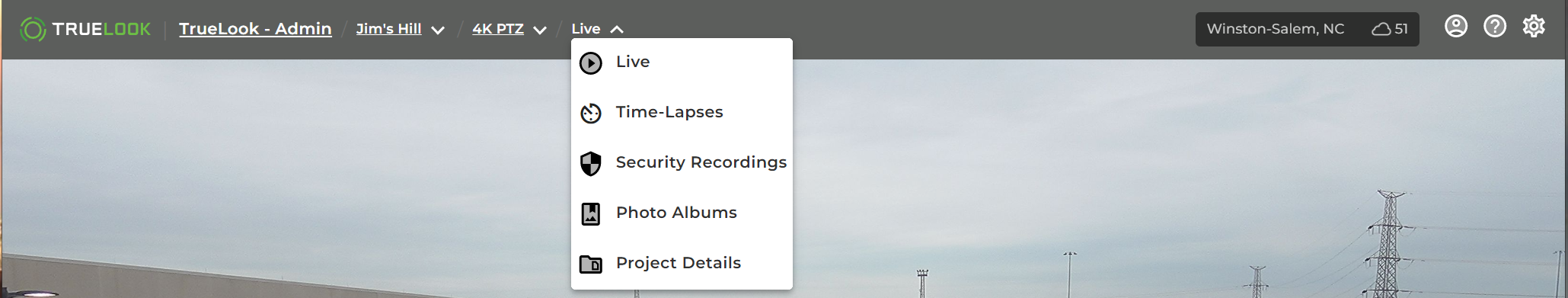Viewport: 1568px width, 298px height.
Task: Follow the TrueLook - Admin link
Action: click(x=255, y=29)
